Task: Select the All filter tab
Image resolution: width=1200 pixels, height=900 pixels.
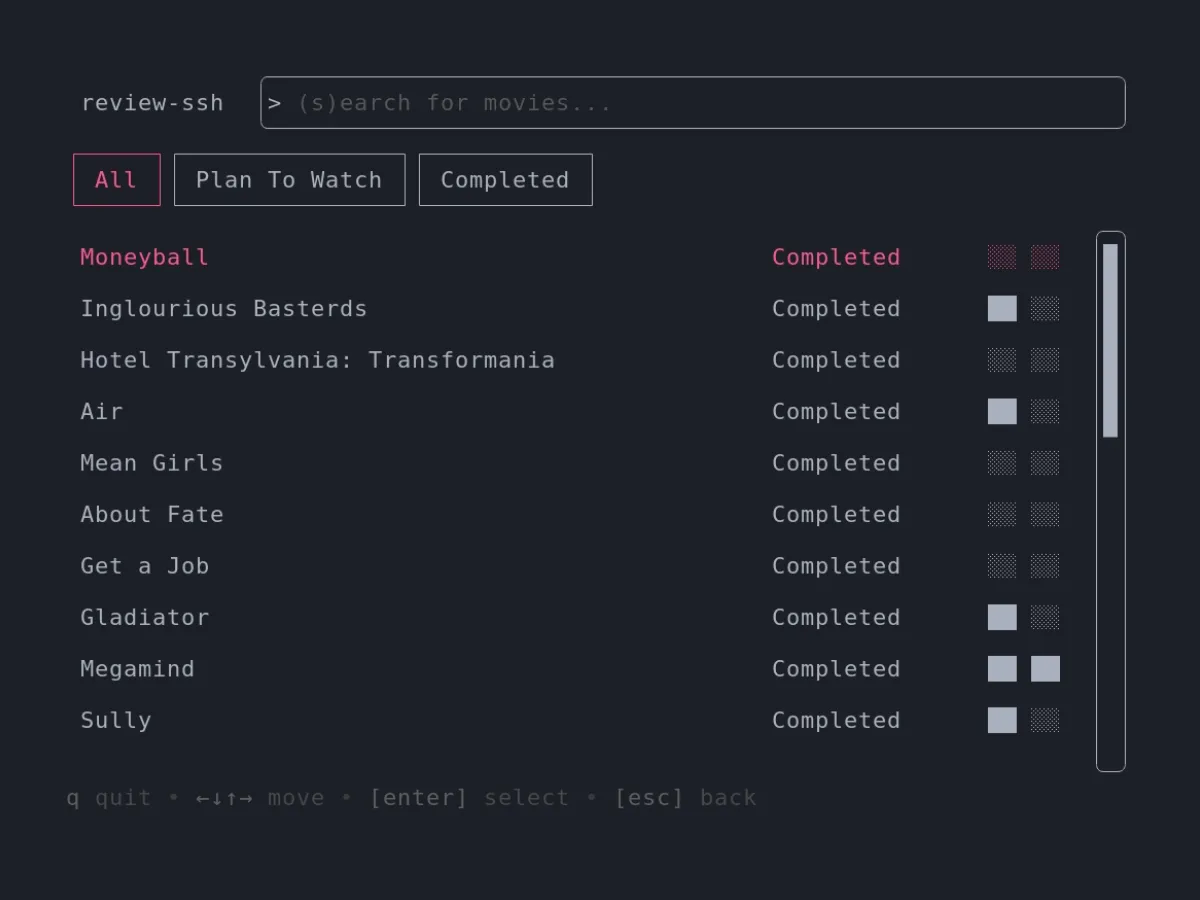Action: click(116, 180)
